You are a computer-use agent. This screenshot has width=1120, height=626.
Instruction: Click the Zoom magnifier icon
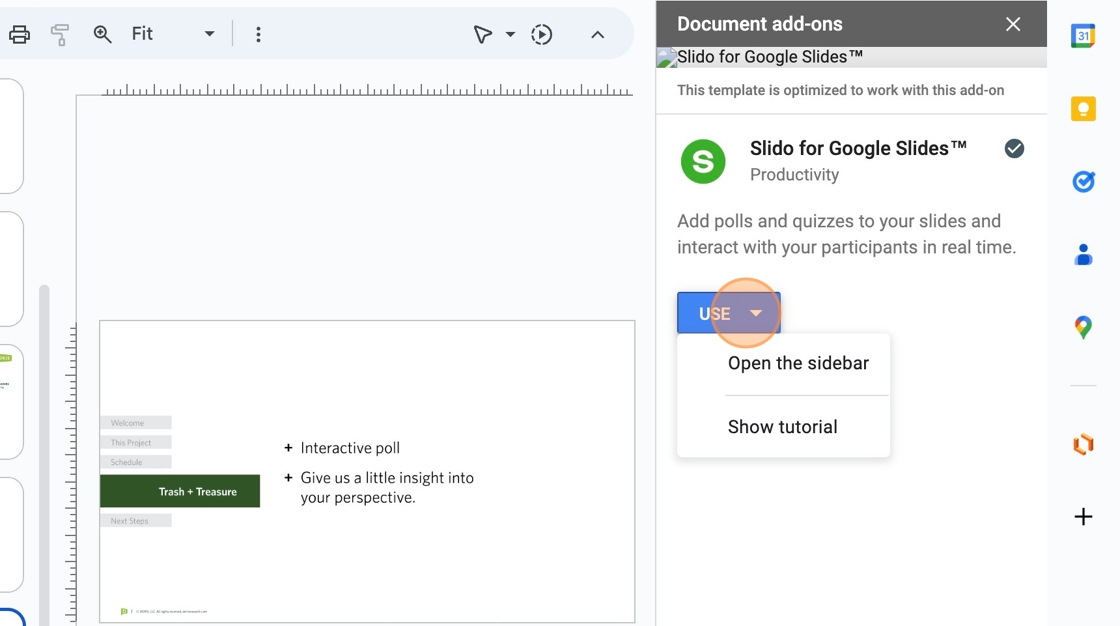102,34
